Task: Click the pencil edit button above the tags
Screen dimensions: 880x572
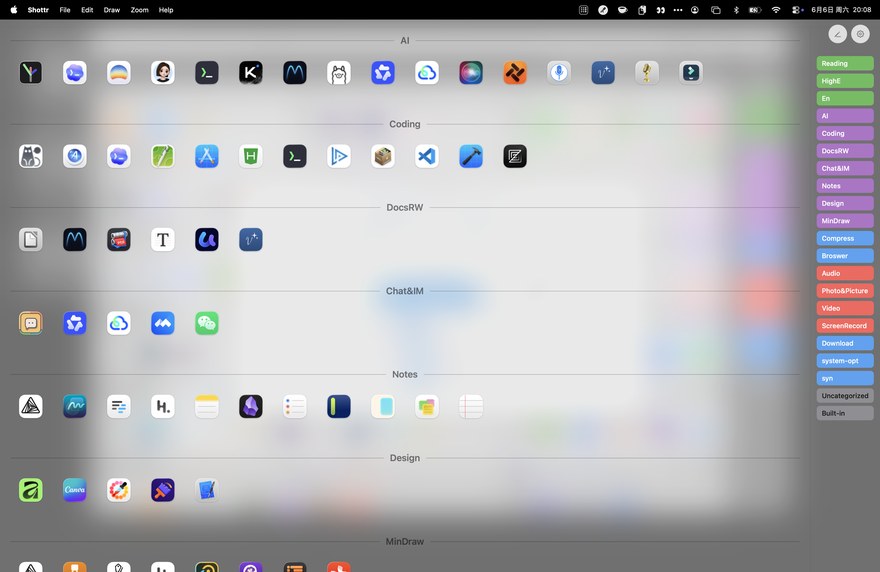Action: coord(837,34)
